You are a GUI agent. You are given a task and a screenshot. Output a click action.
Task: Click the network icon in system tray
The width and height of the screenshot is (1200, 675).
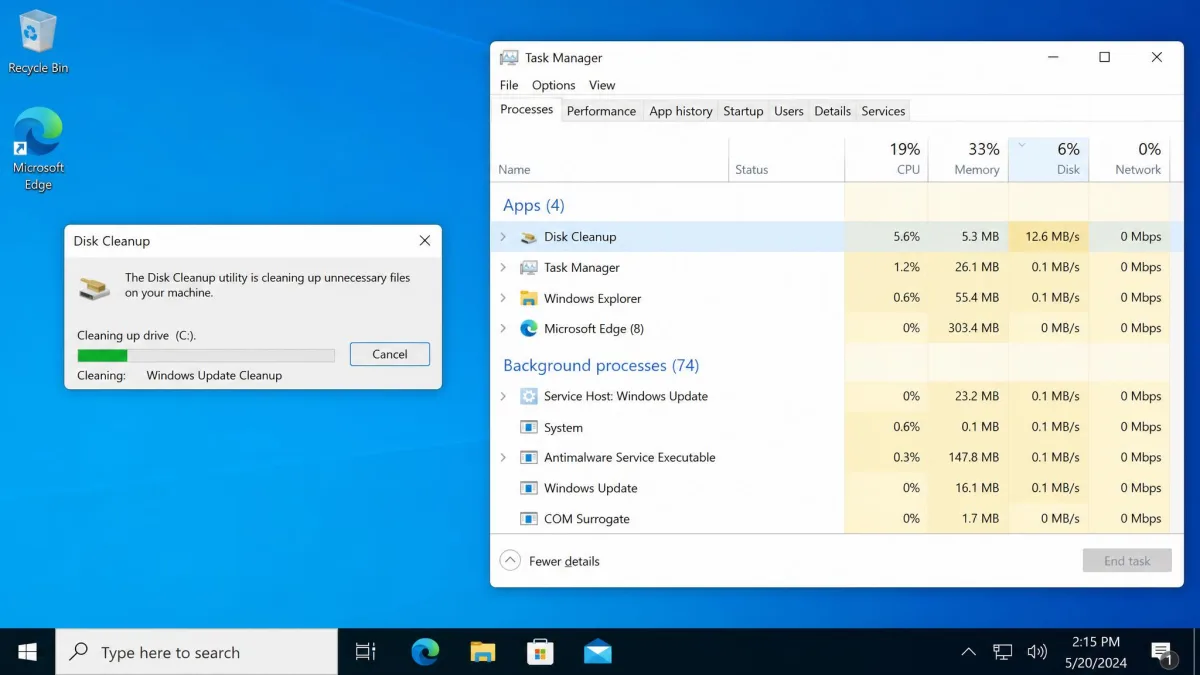click(x=1003, y=652)
